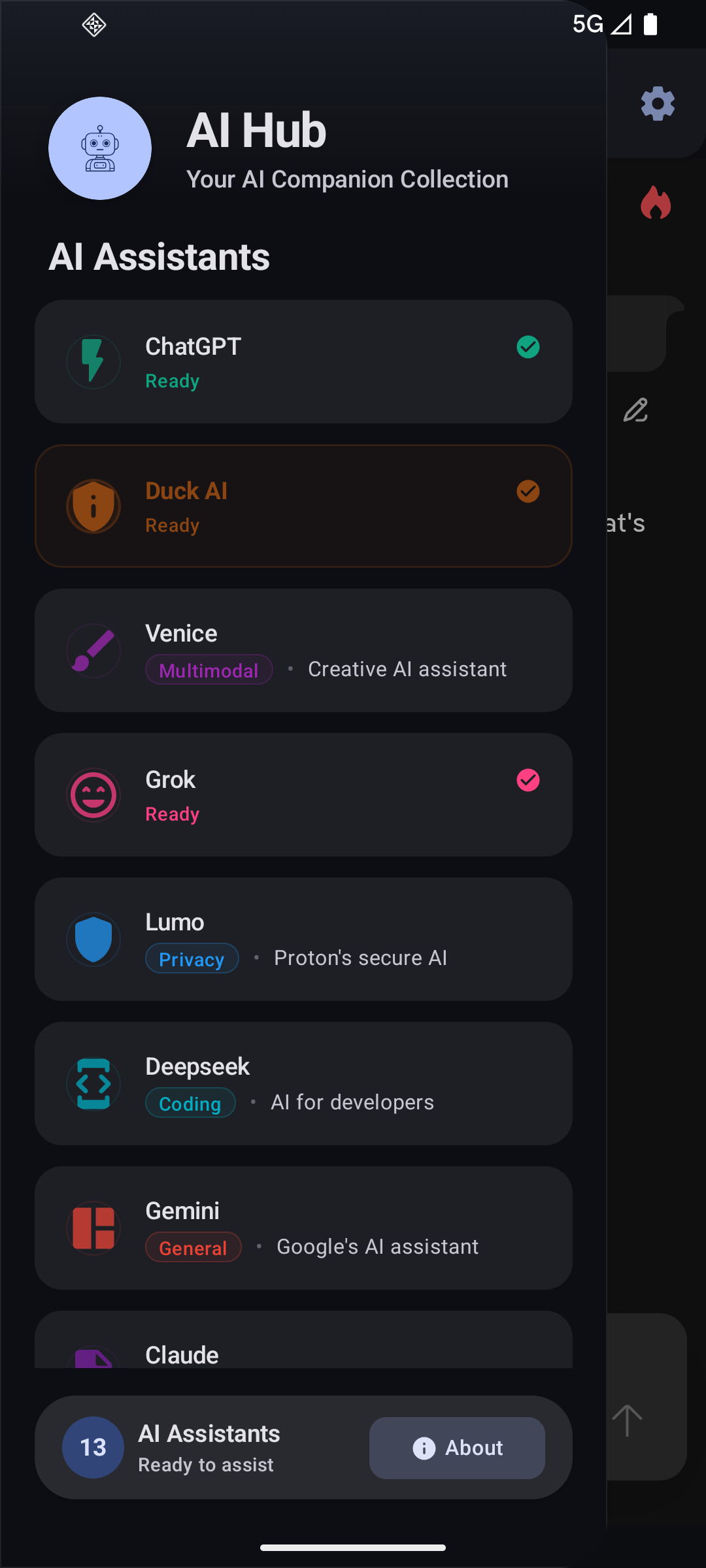706x1568 pixels.
Task: Tap the Venice paintbrush icon
Action: (93, 651)
